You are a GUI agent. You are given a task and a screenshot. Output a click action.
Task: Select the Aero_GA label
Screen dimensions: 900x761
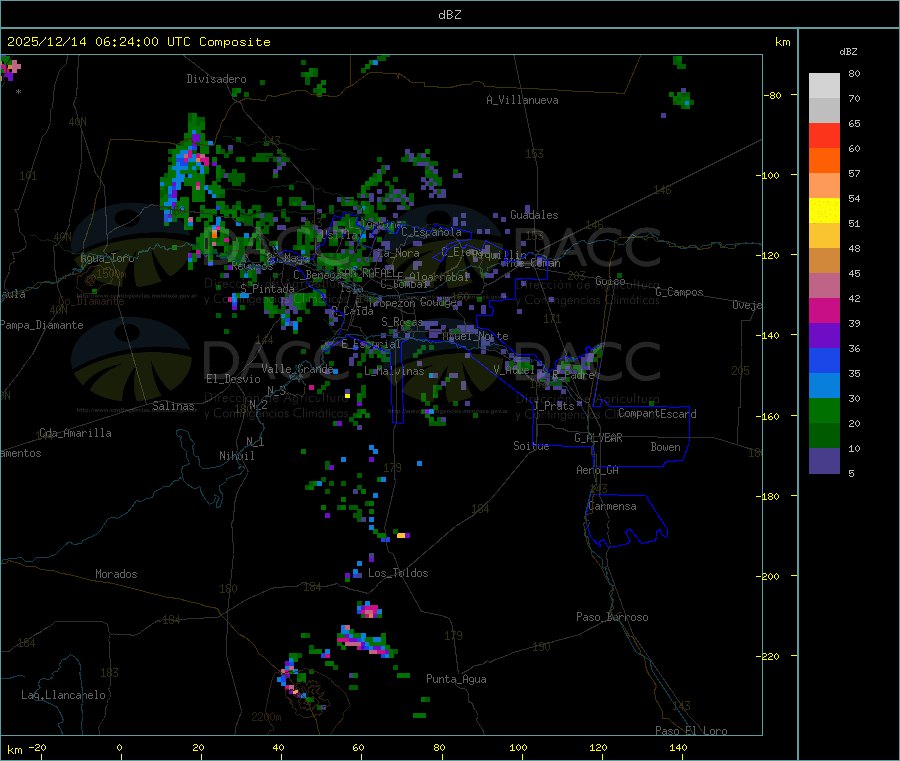click(x=598, y=470)
